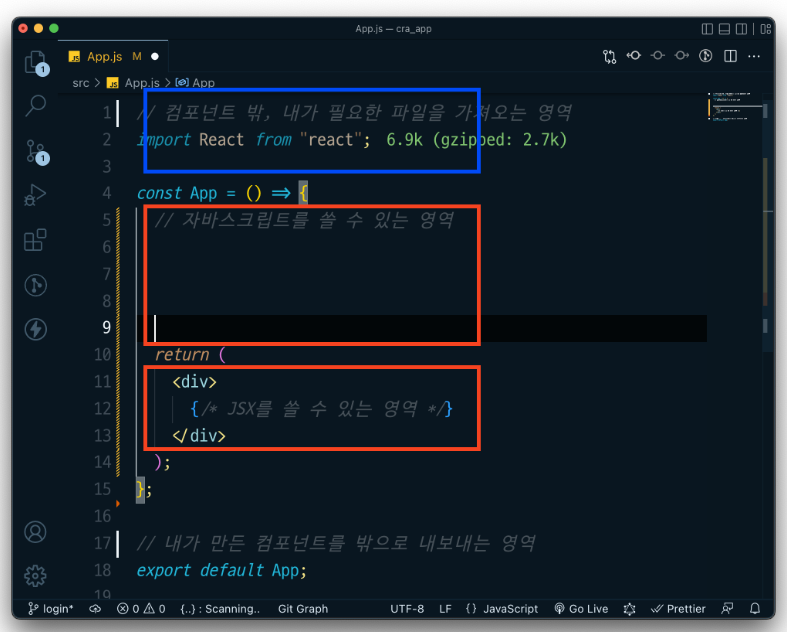The image size is (787, 632).
Task: Change end of line sequence LF
Action: pyautogui.click(x=445, y=609)
